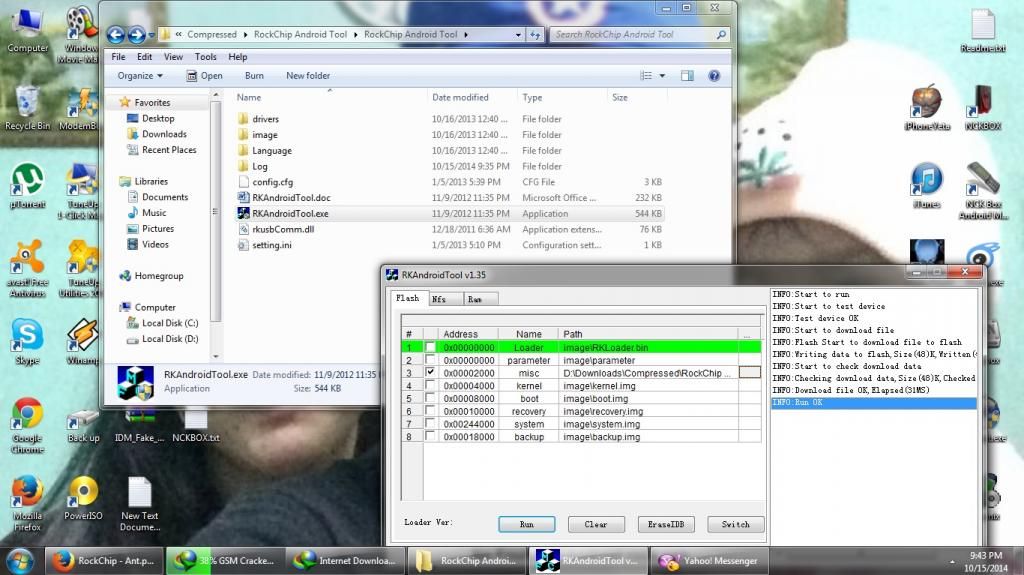
Task: Enable the Loader row checkbox
Action: pyautogui.click(x=430, y=347)
